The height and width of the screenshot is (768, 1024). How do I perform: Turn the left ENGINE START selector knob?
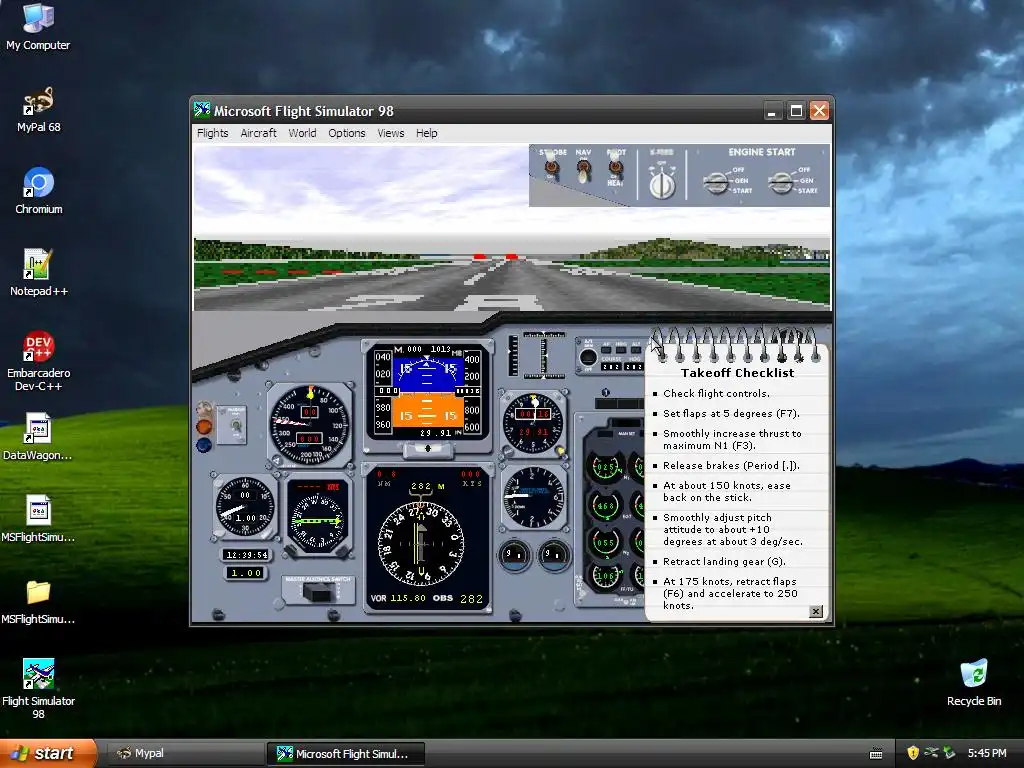[717, 182]
